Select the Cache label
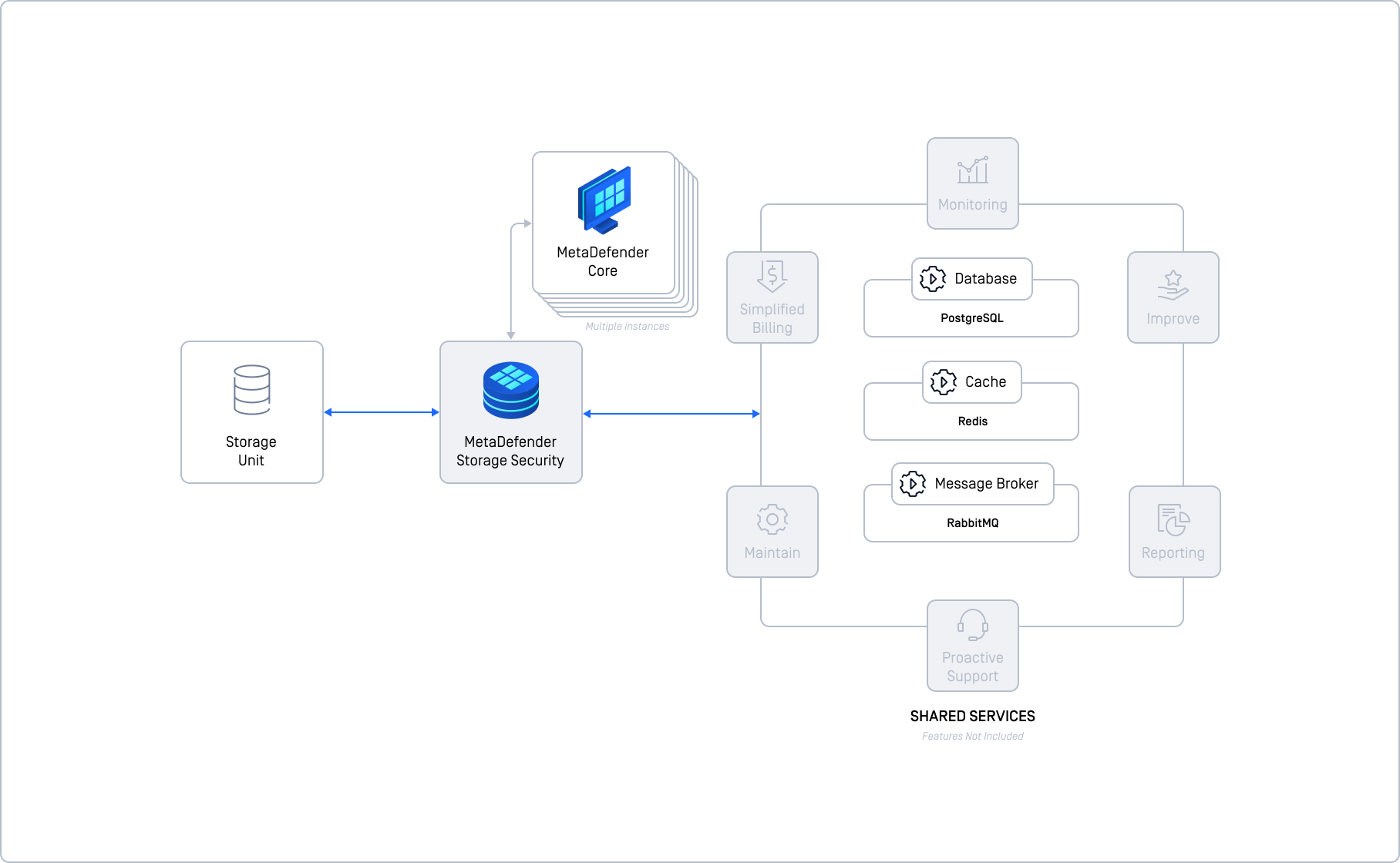This screenshot has width=1400, height=863. click(x=985, y=382)
